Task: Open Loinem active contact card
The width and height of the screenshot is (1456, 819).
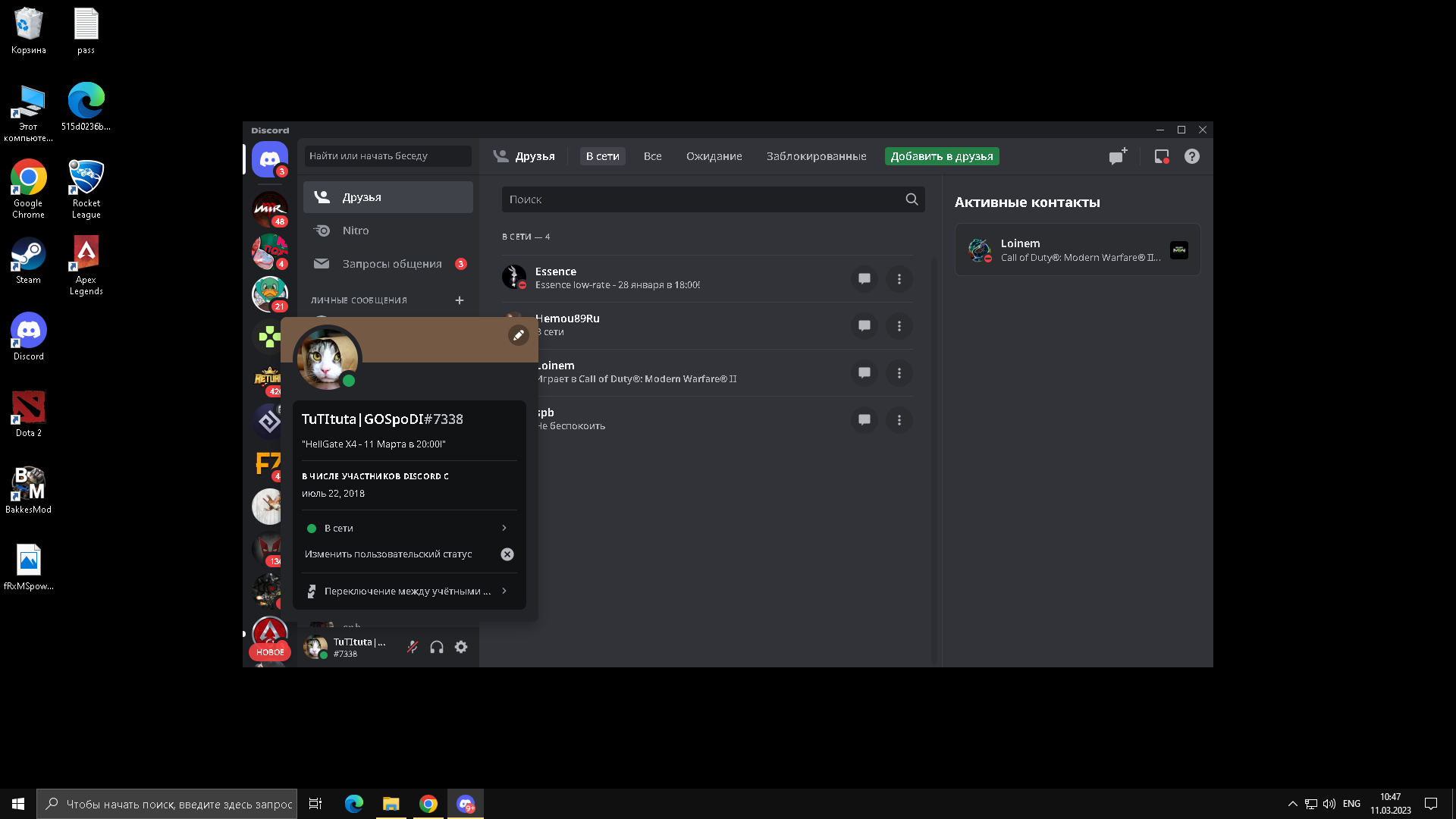Action: 1078,249
